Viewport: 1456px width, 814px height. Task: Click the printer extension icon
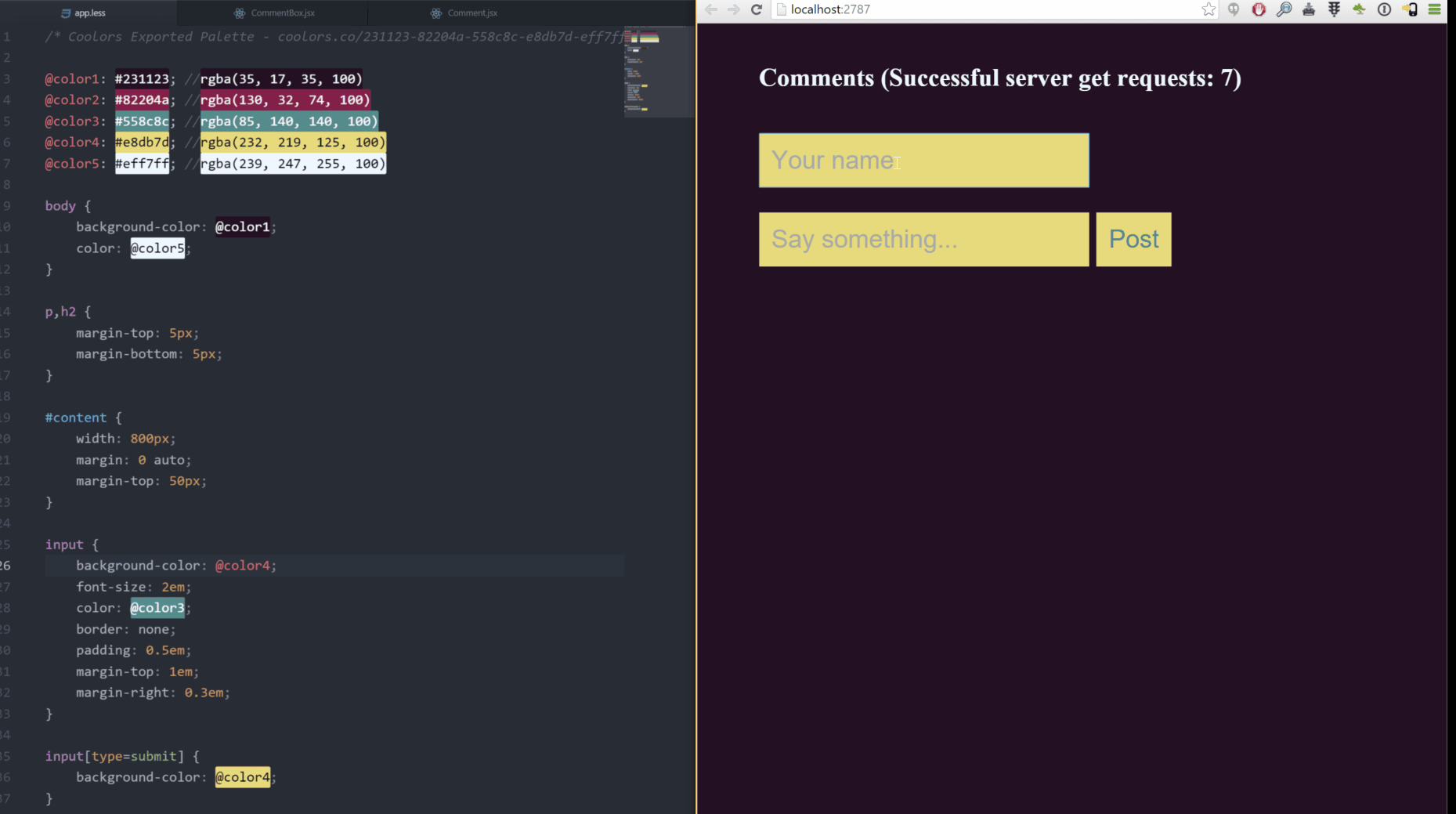1309,9
